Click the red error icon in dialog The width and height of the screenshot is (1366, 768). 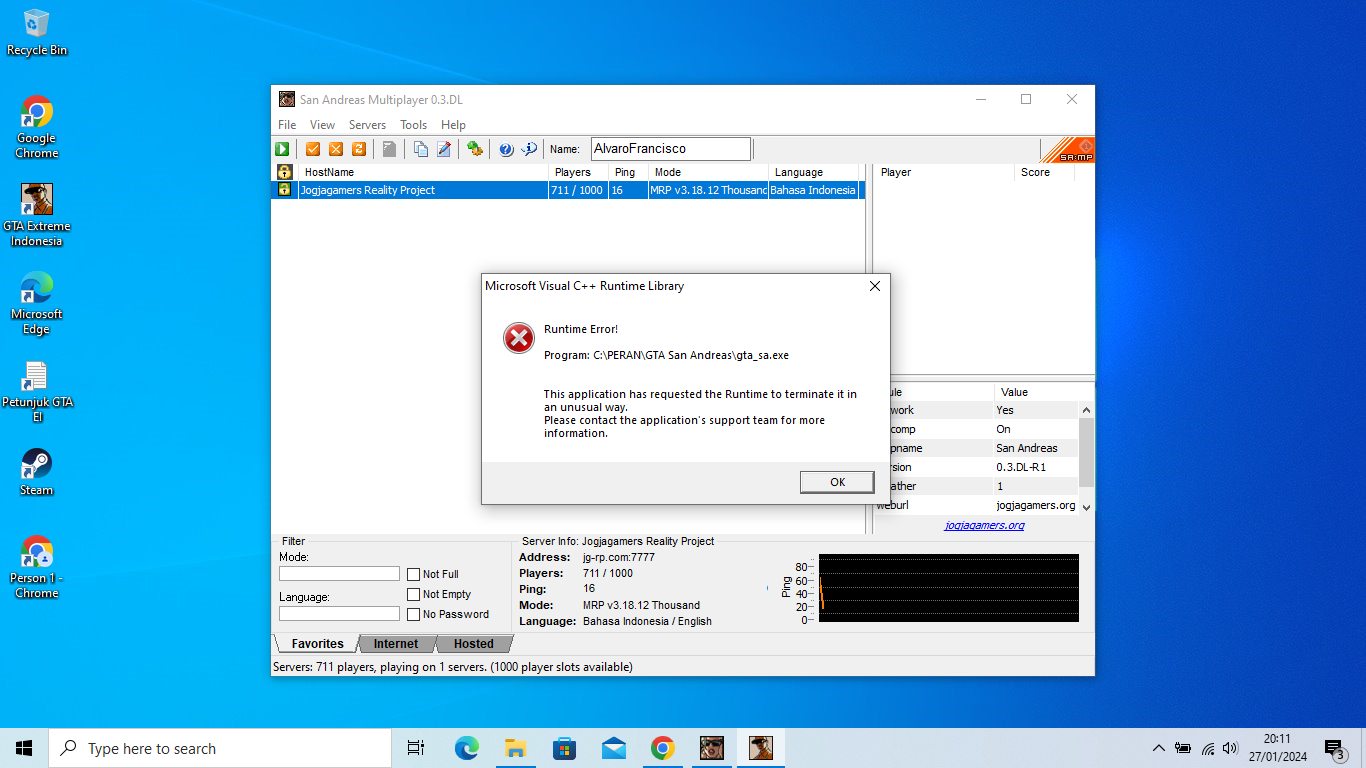[519, 339]
